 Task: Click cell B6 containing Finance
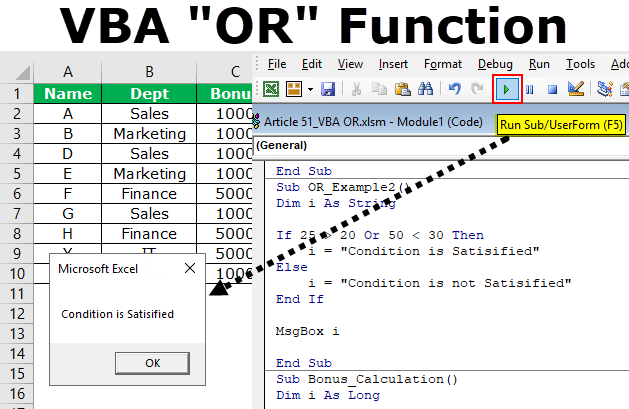[149, 194]
